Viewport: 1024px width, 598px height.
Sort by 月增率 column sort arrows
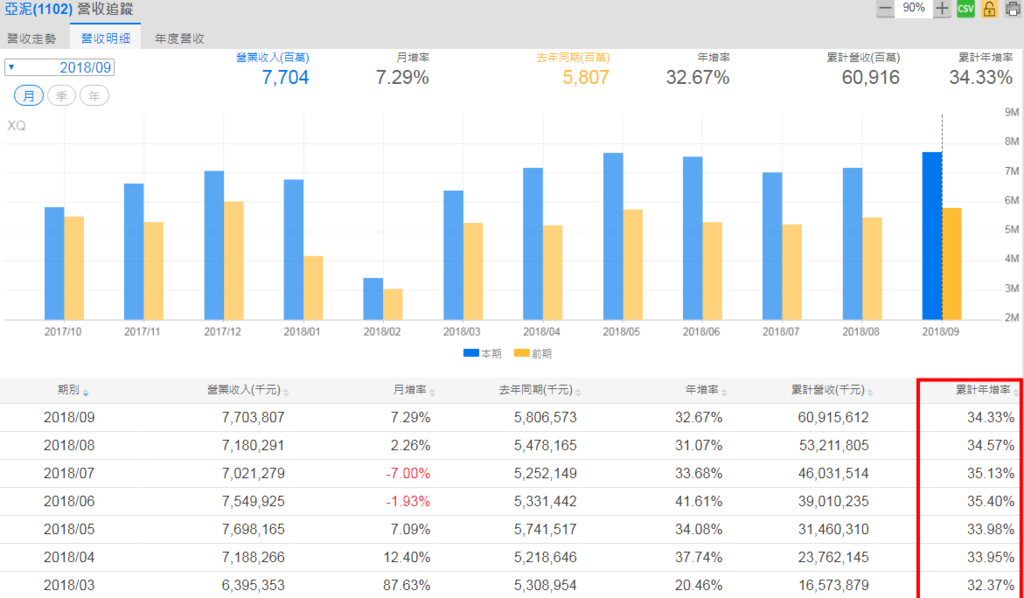point(432,392)
